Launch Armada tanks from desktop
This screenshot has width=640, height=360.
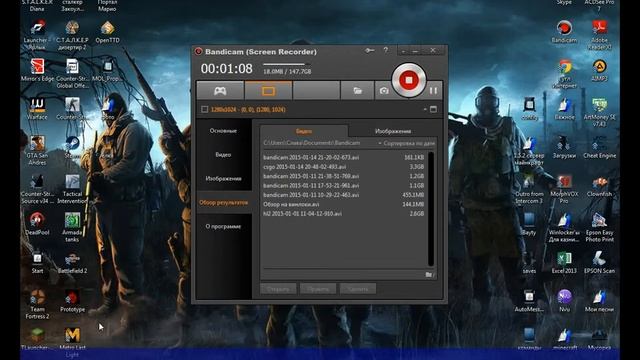(x=72, y=227)
